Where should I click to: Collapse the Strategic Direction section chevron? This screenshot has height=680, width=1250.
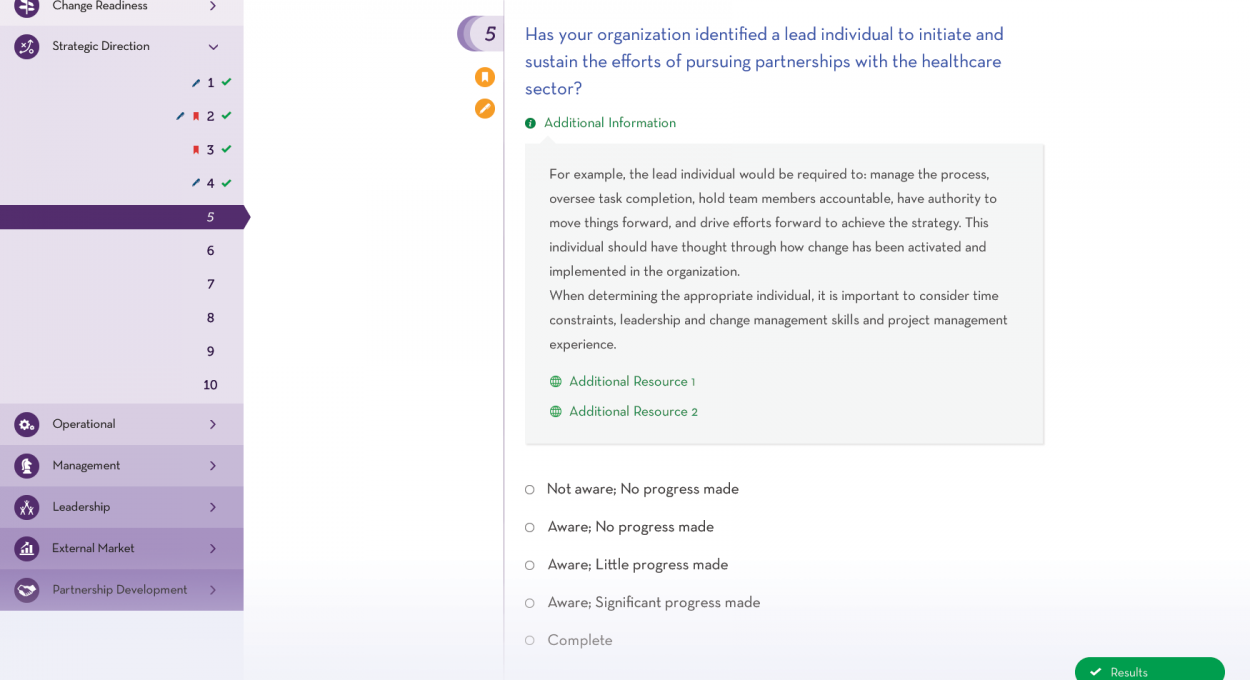tap(213, 47)
